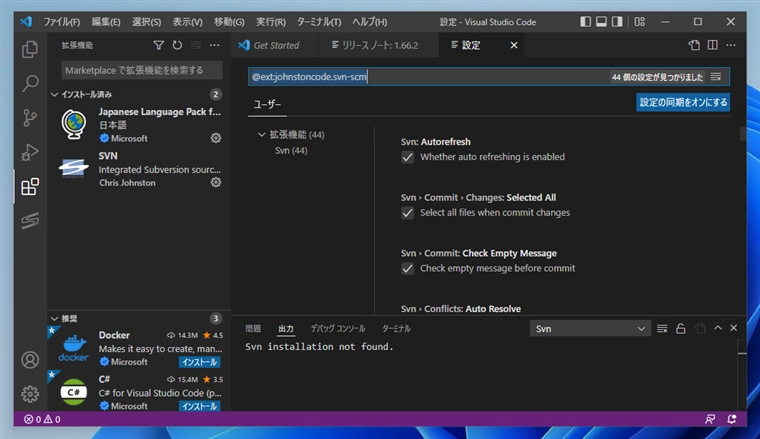Viewport: 760px width, 439px height.
Task: Clear the output panel
Action: pos(662,329)
